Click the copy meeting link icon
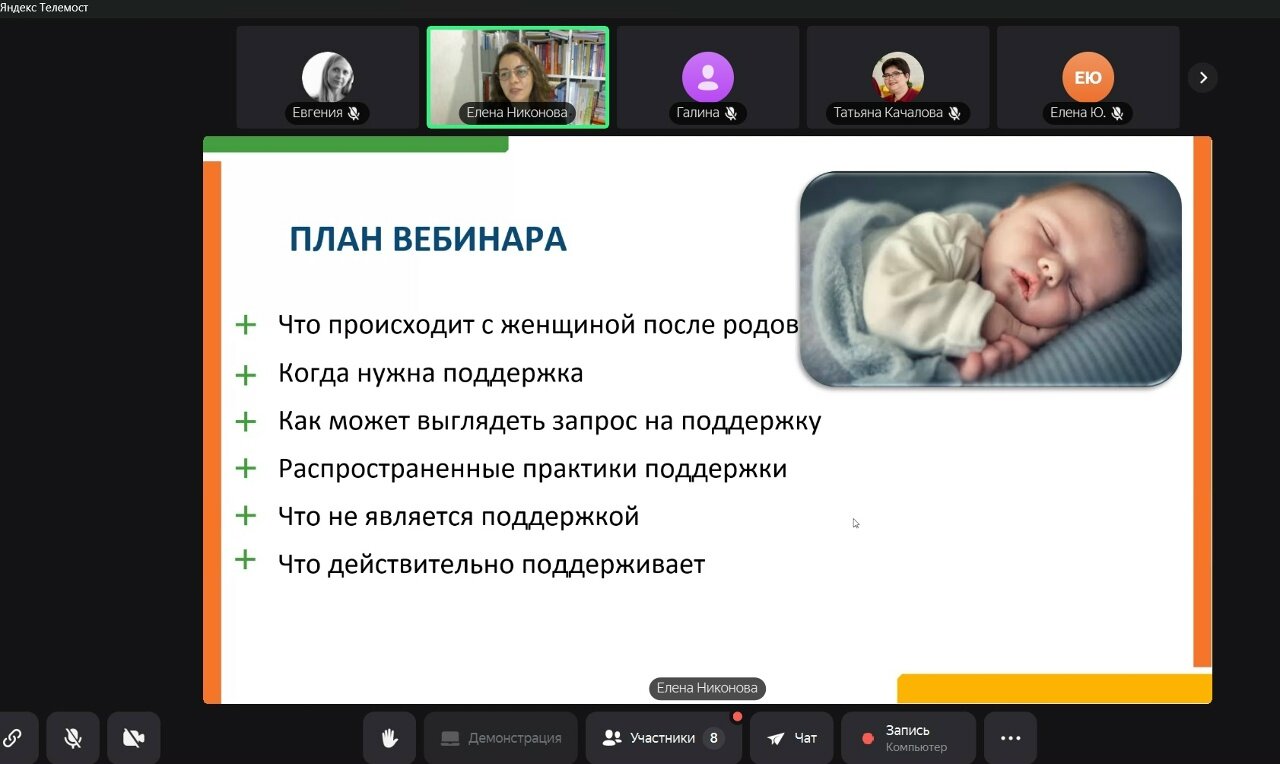Viewport: 1280px width, 764px height. point(13,738)
